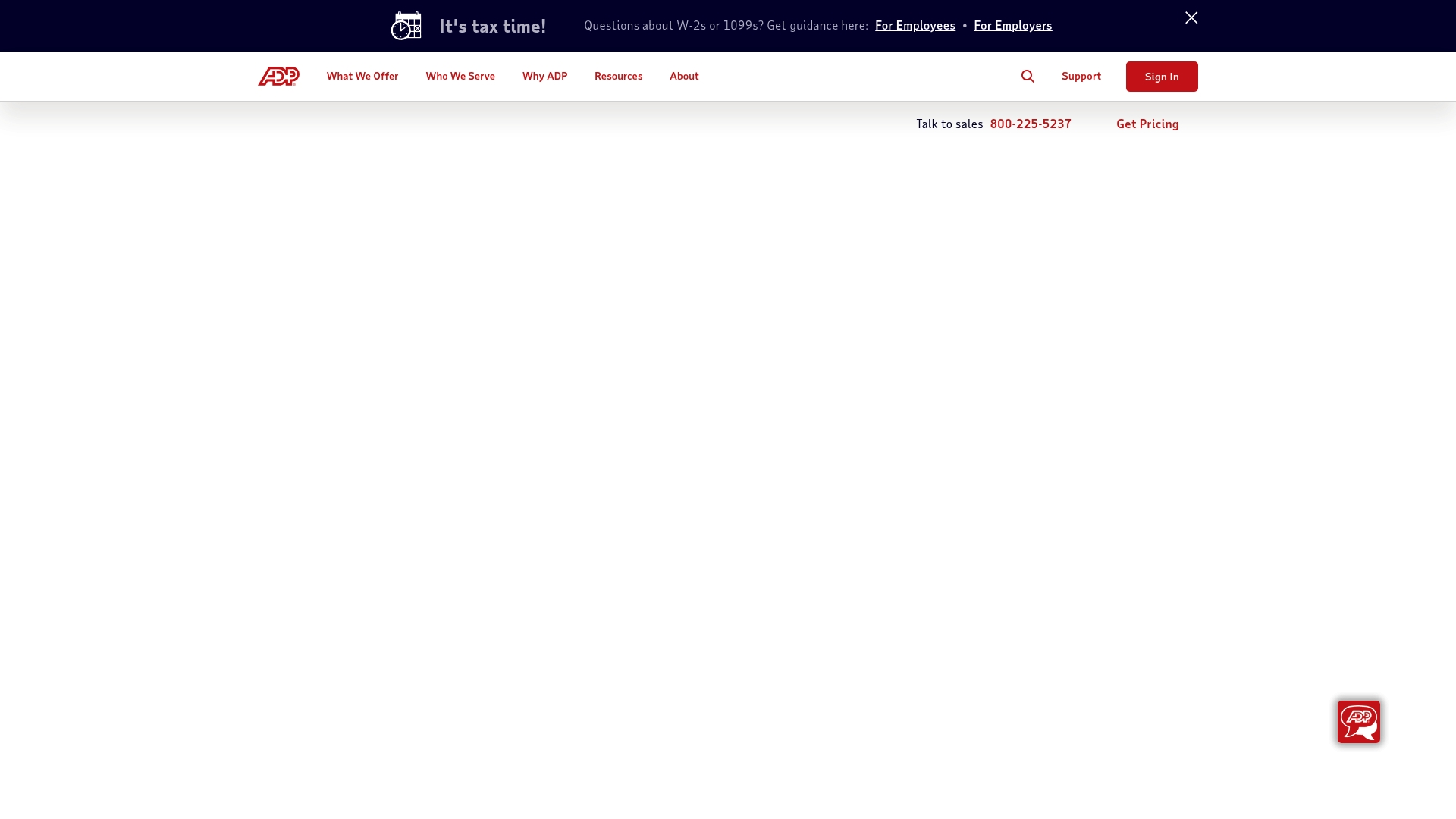Select the Sign In text label
This screenshot has width=1456, height=819.
click(1162, 77)
